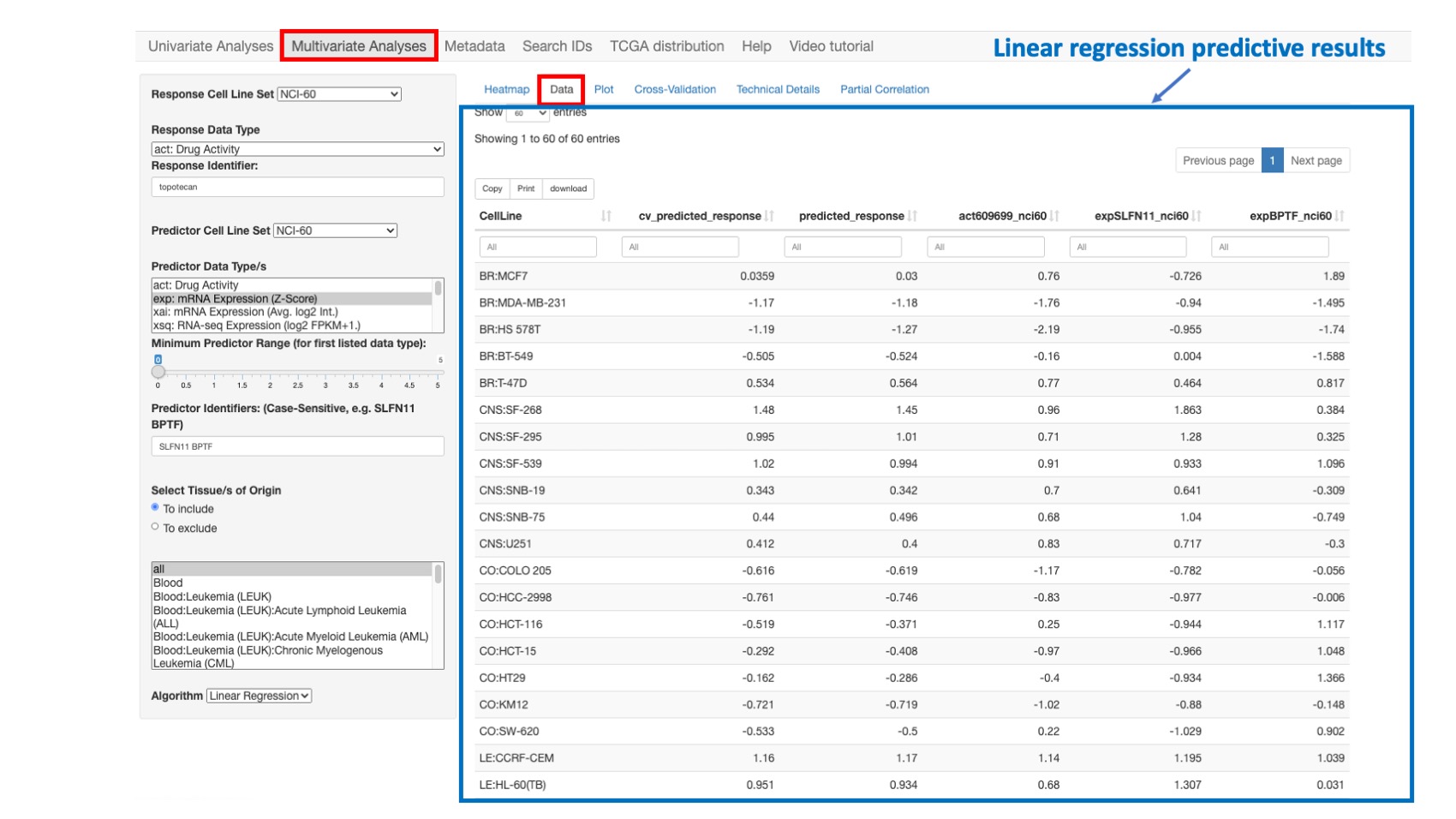Click the CellLine filter input field
Viewport: 1456px width, 819px height.
(540, 246)
